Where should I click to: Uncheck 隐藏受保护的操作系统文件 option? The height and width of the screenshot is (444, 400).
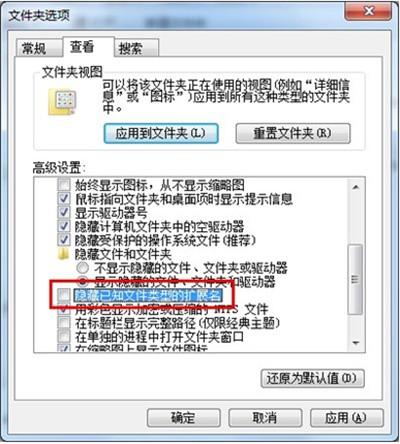pos(64,240)
